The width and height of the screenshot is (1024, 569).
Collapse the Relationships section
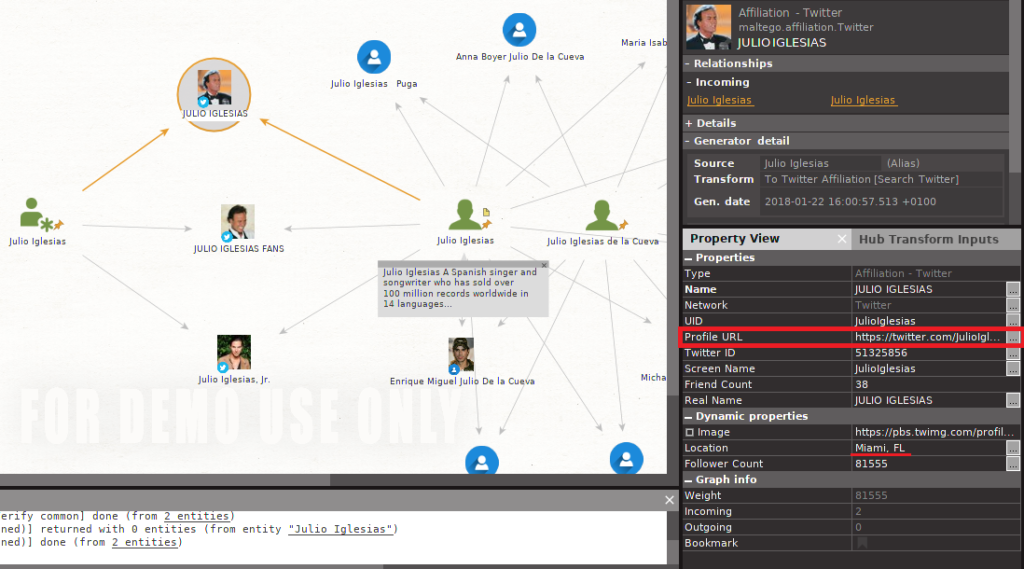pos(688,64)
